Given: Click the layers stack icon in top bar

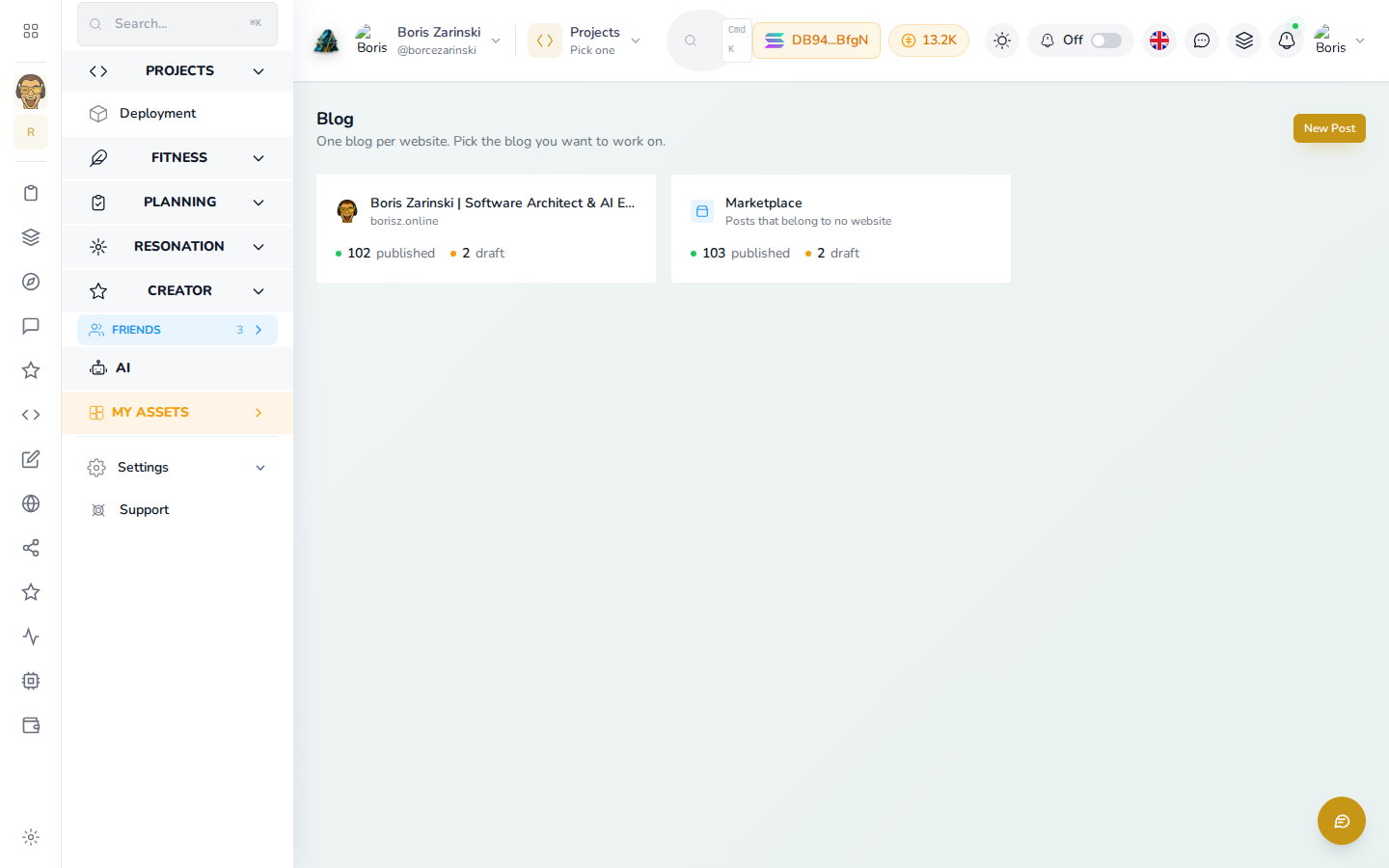Looking at the screenshot, I should [x=1244, y=41].
